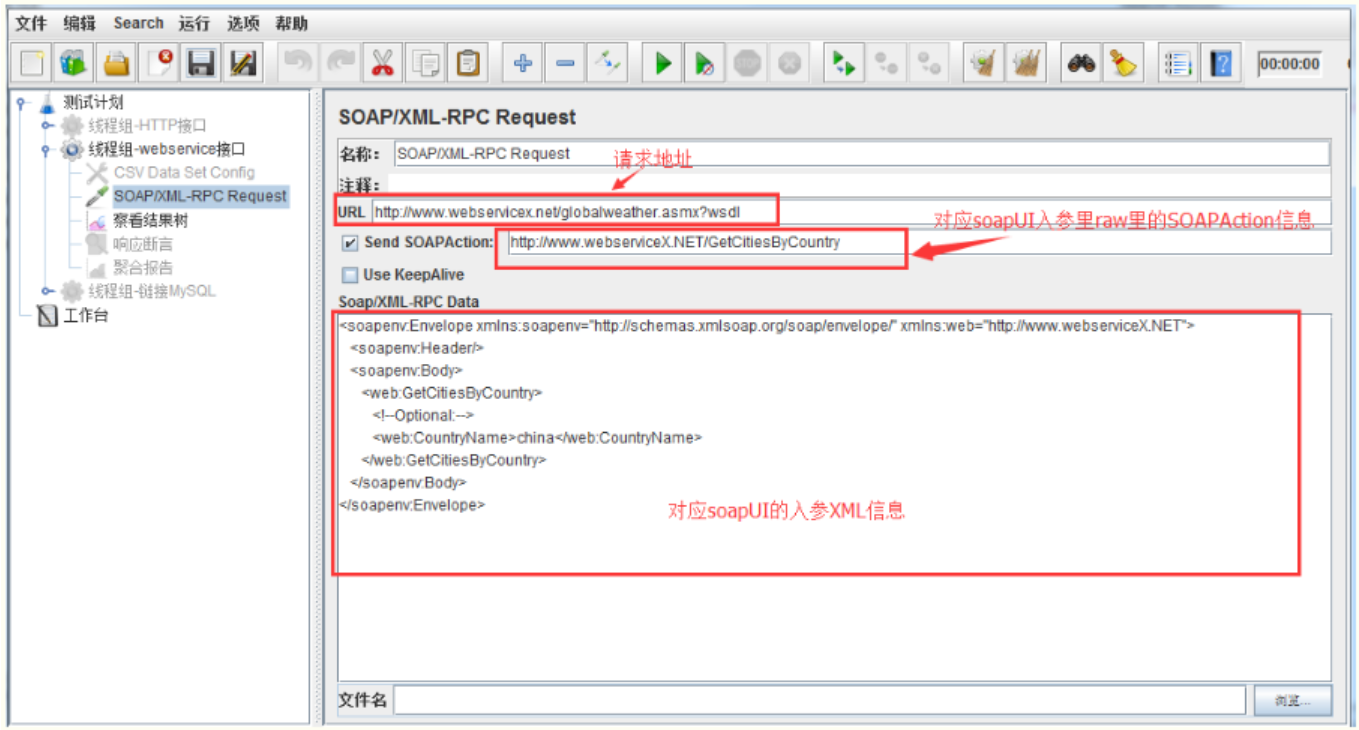Click the Remote Start All icon
The width and height of the screenshot is (1359, 730).
click(844, 64)
